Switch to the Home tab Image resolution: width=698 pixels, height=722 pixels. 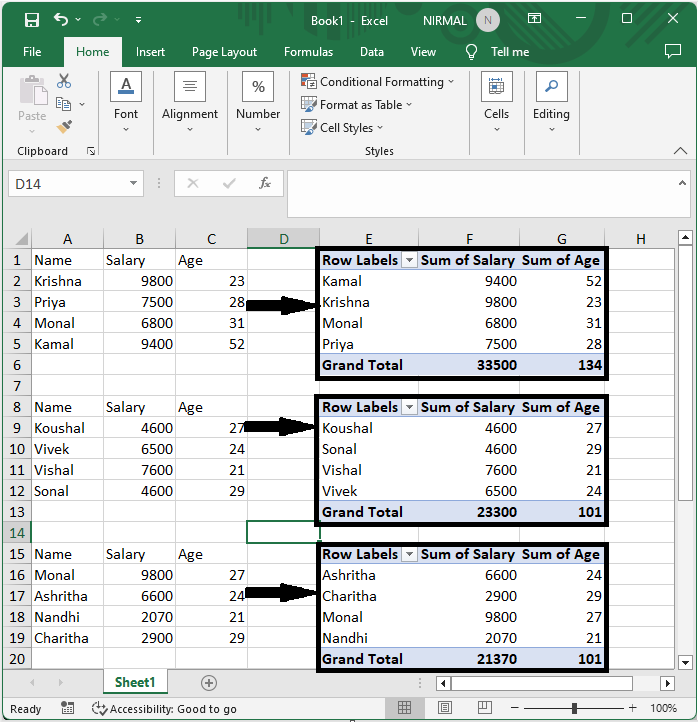click(93, 52)
